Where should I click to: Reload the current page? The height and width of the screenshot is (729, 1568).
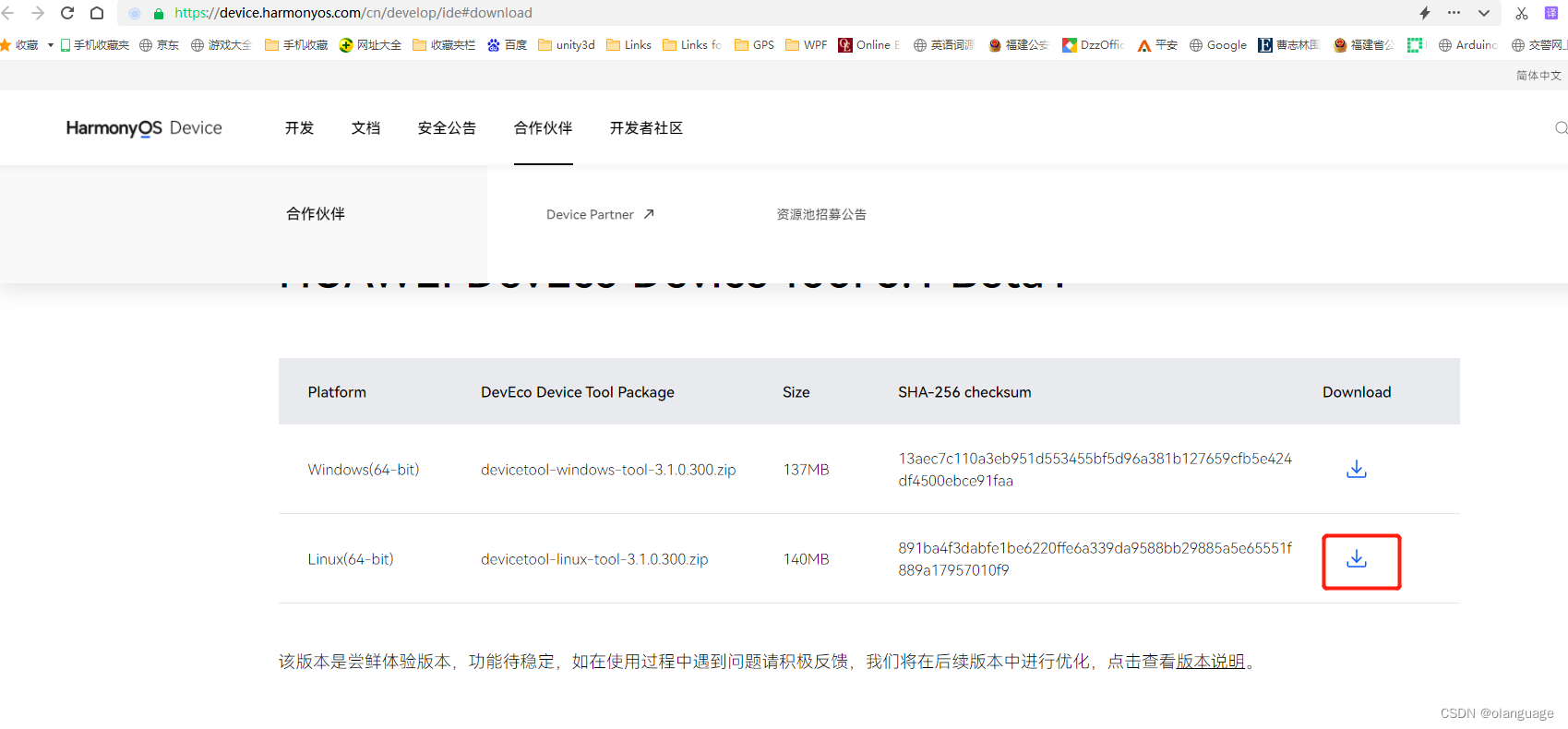67,13
